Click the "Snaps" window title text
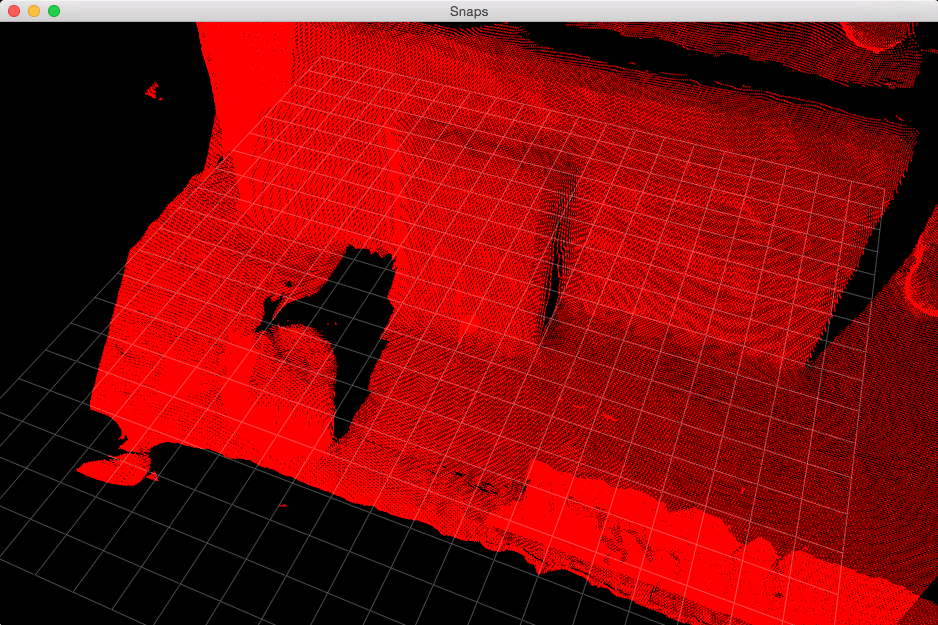This screenshot has width=938, height=625. 469,11
